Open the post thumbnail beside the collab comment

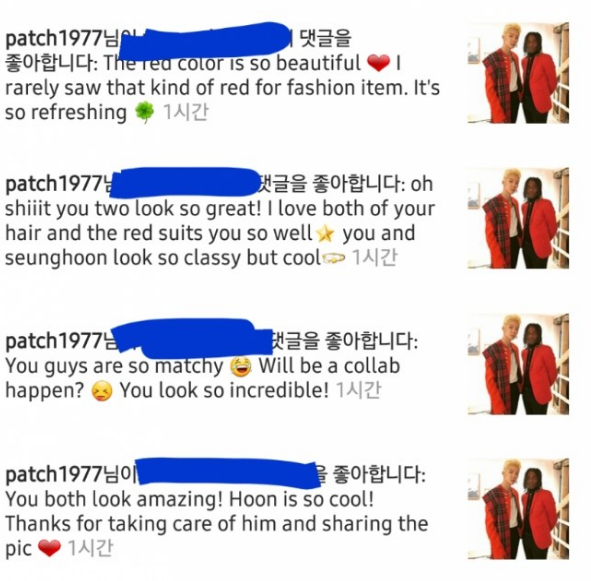(x=518, y=364)
